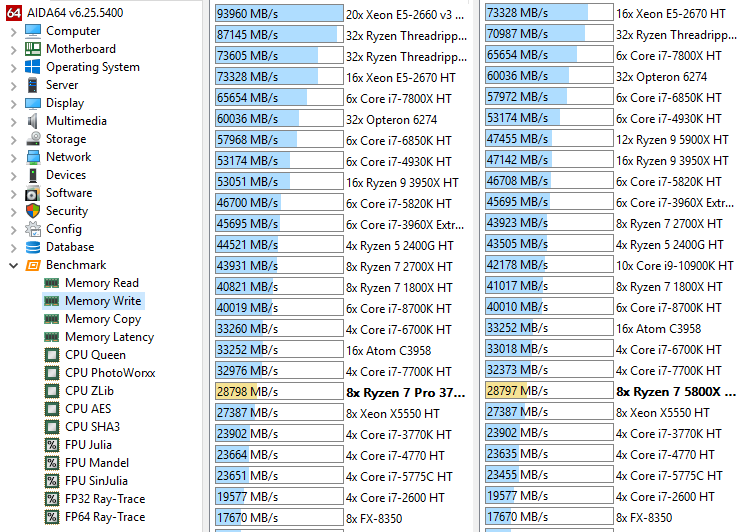Select the FPU SinJulia benchmark item
Screen dimensions: 739x532
click(x=96, y=481)
